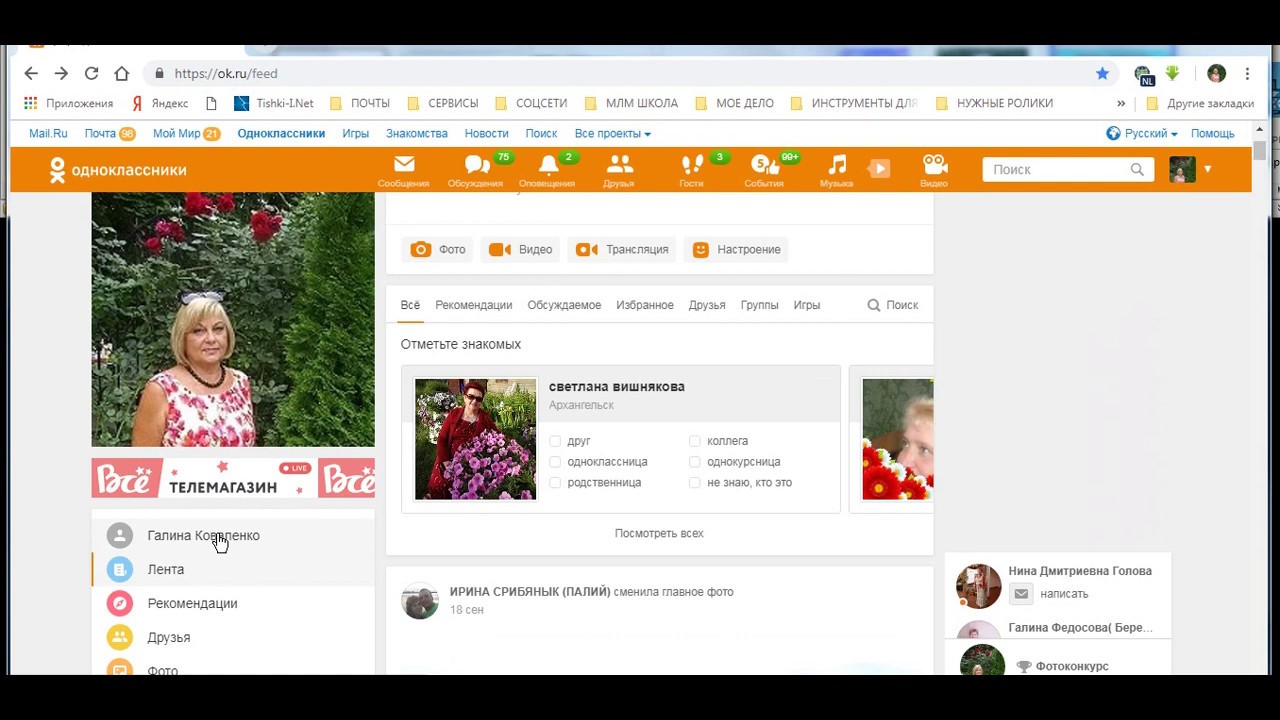Click the Лента sidebar icon
This screenshot has height=720, width=1280.
click(x=119, y=569)
